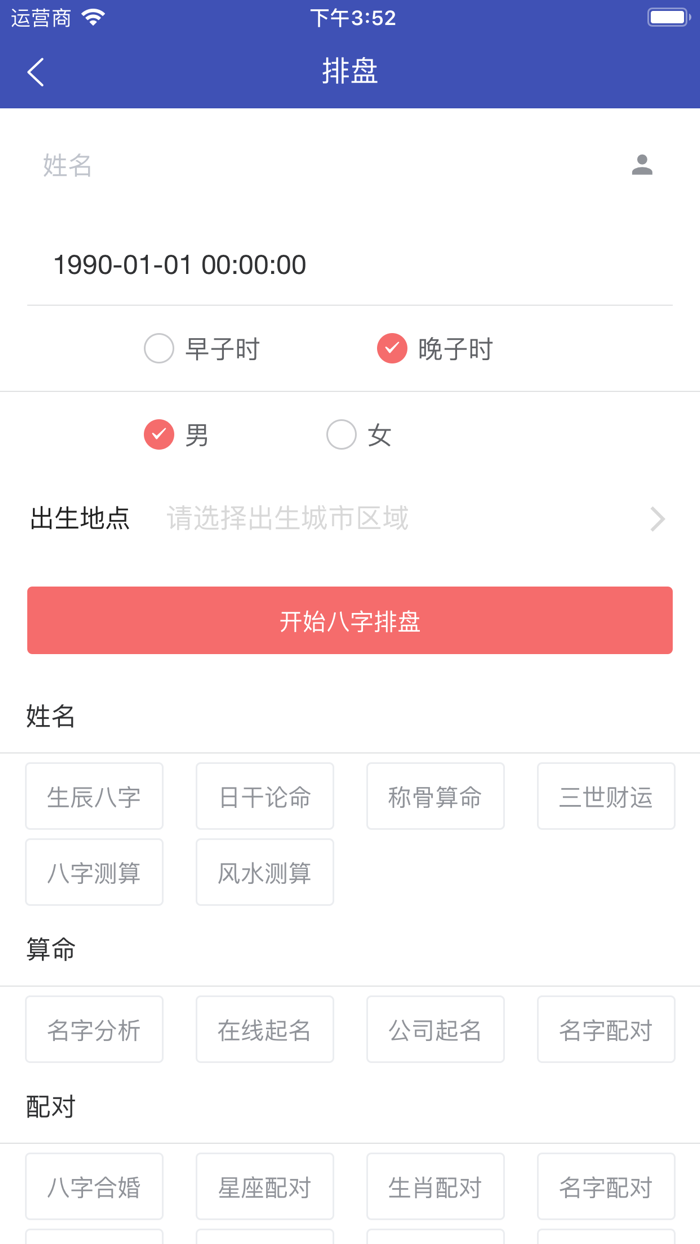This screenshot has height=1244, width=700.
Task: Open the birth date picker showing 1990-01-01
Action: [180, 266]
